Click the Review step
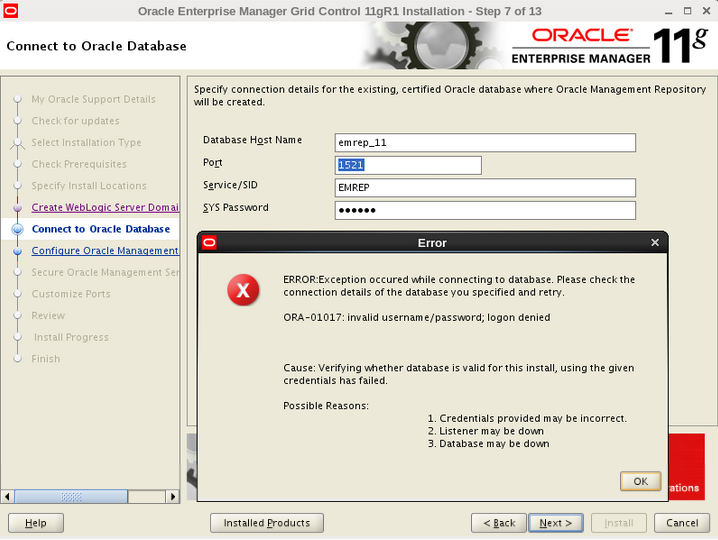This screenshot has height=540, width=718. [48, 316]
